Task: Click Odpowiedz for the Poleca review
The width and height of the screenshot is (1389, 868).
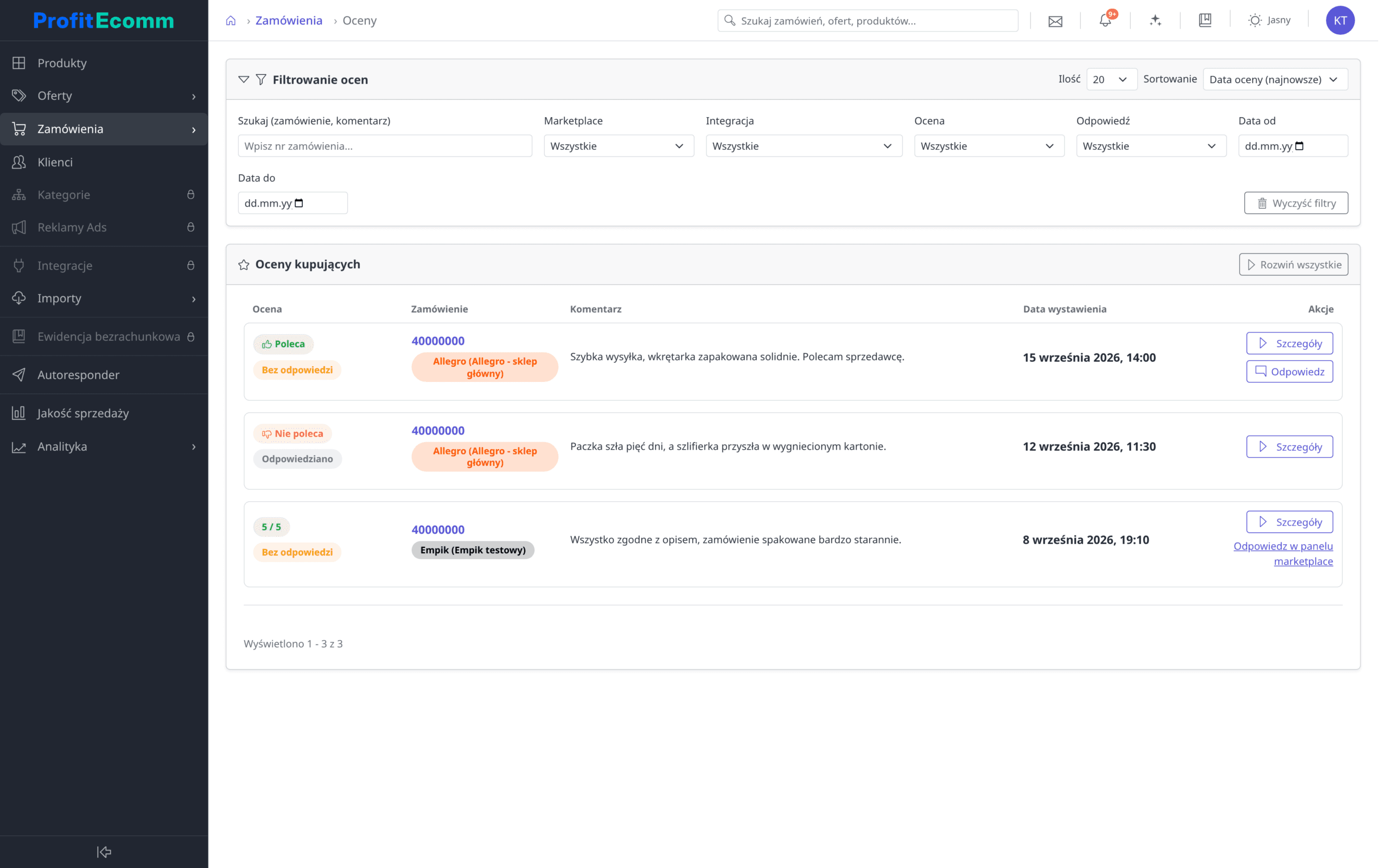Action: pyautogui.click(x=1289, y=372)
